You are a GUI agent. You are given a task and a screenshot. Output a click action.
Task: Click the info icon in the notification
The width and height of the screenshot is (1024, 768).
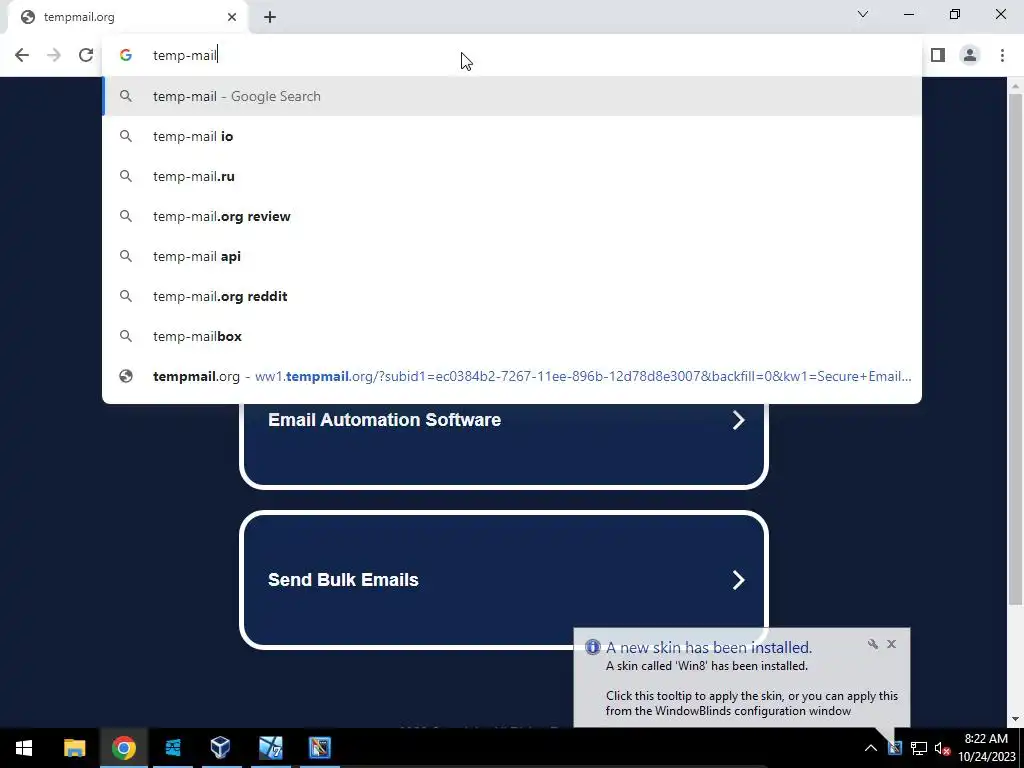tap(593, 647)
